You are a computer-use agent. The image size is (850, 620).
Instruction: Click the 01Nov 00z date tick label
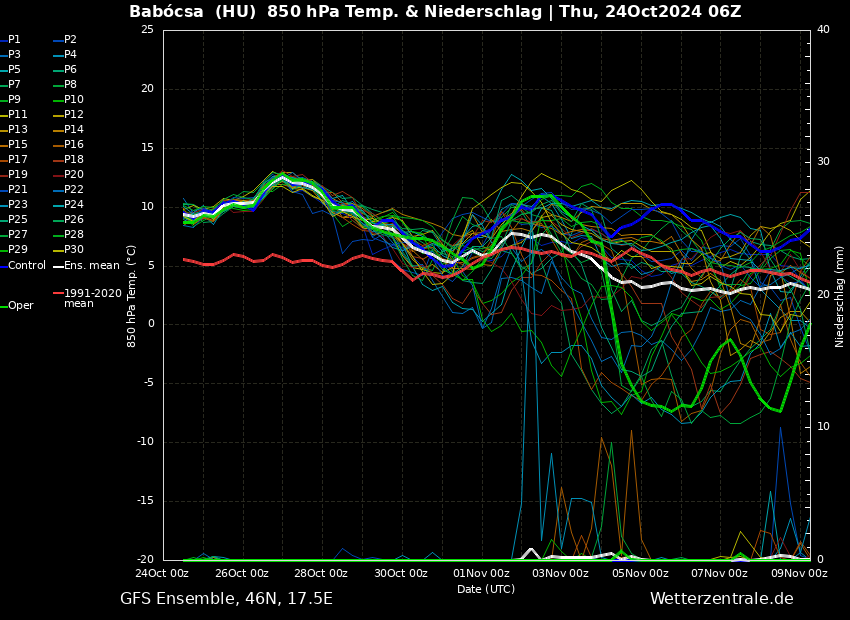[x=481, y=574]
